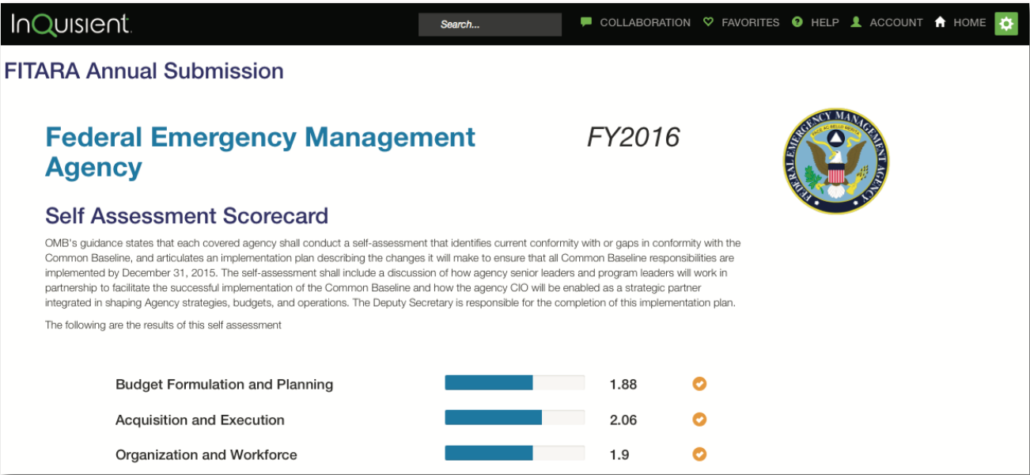
Task: Click the Acquisition and Execution label
Action: tap(200, 420)
